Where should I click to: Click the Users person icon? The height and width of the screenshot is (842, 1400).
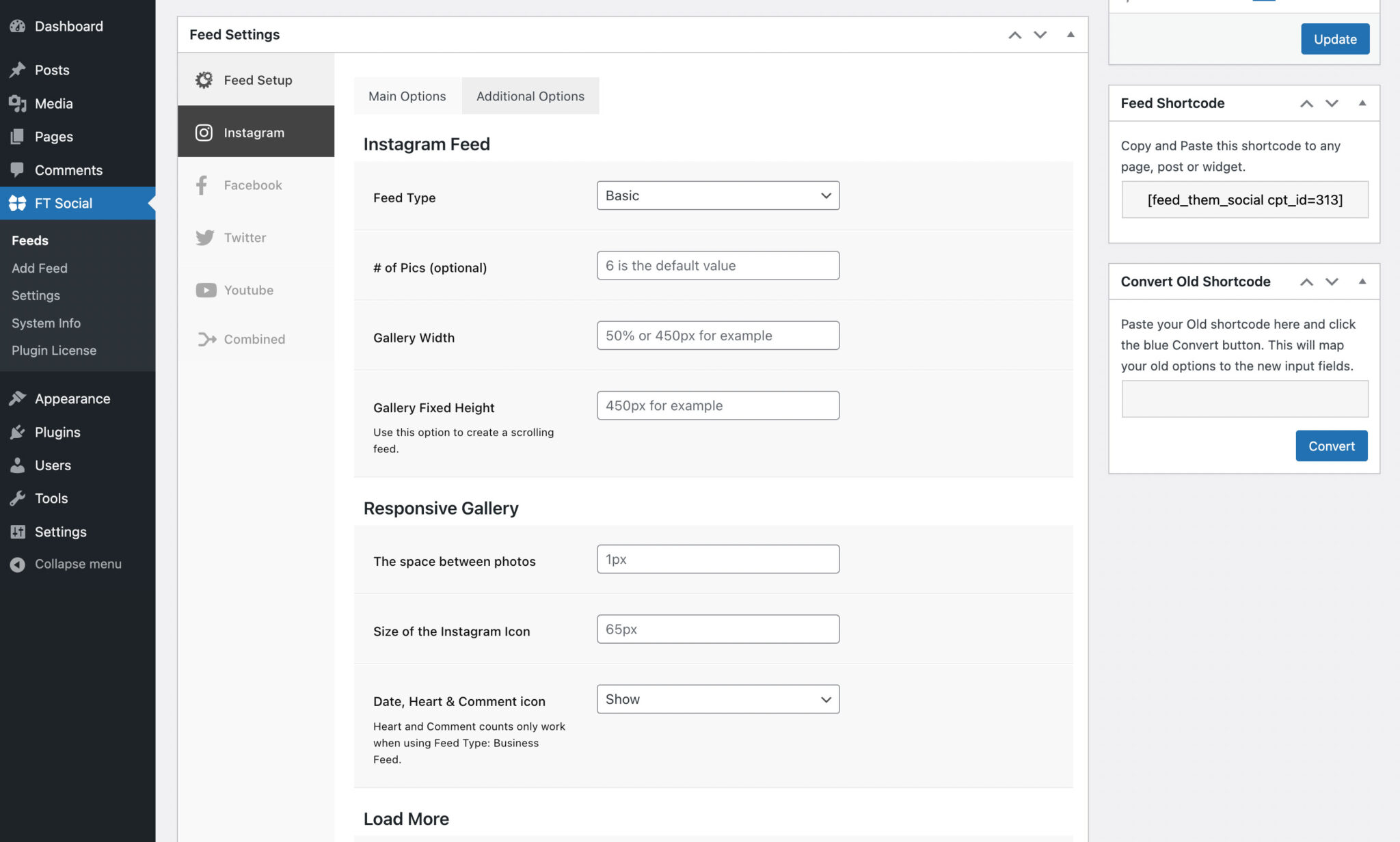click(18, 465)
